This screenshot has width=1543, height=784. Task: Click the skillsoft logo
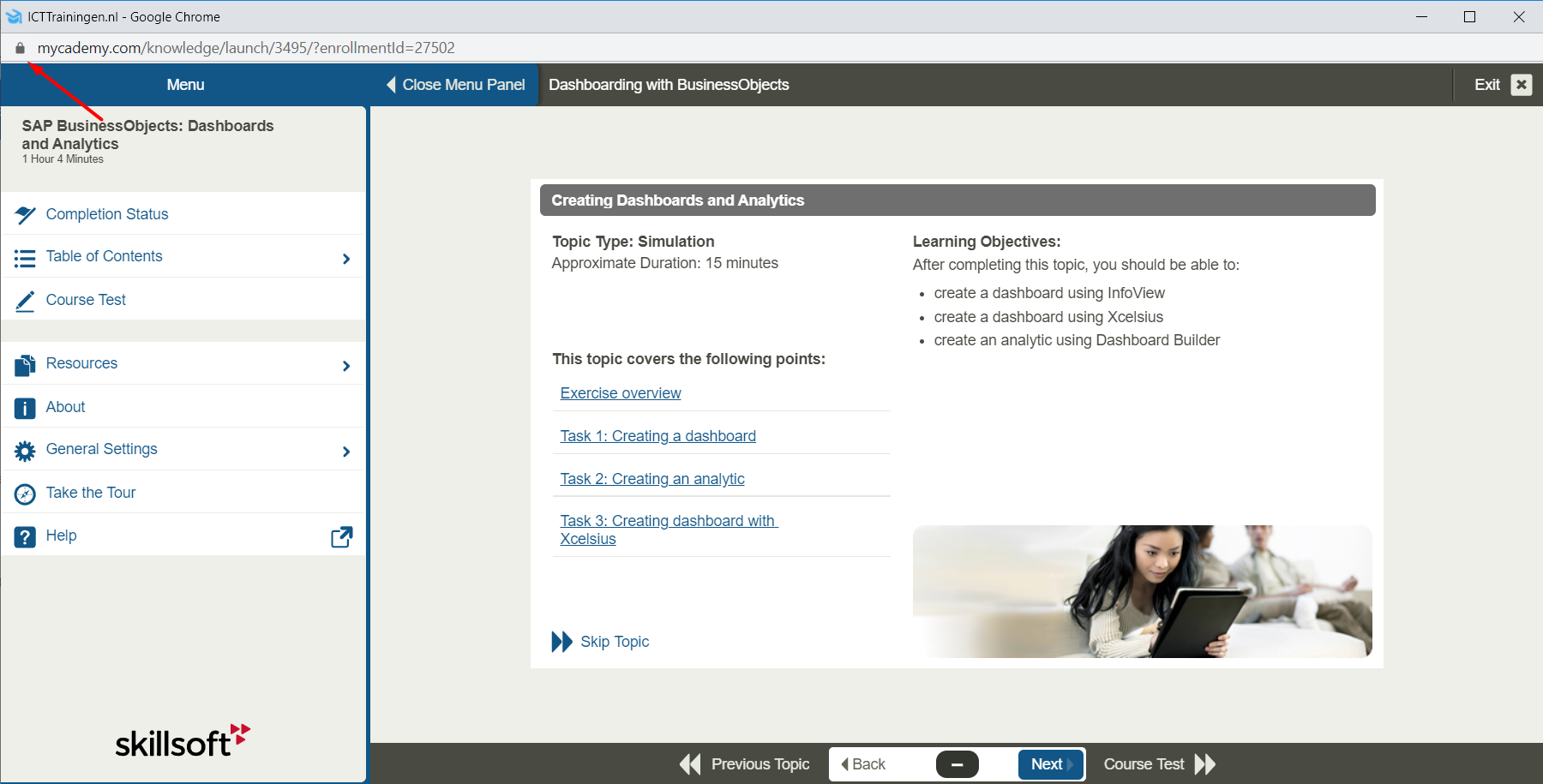183,741
